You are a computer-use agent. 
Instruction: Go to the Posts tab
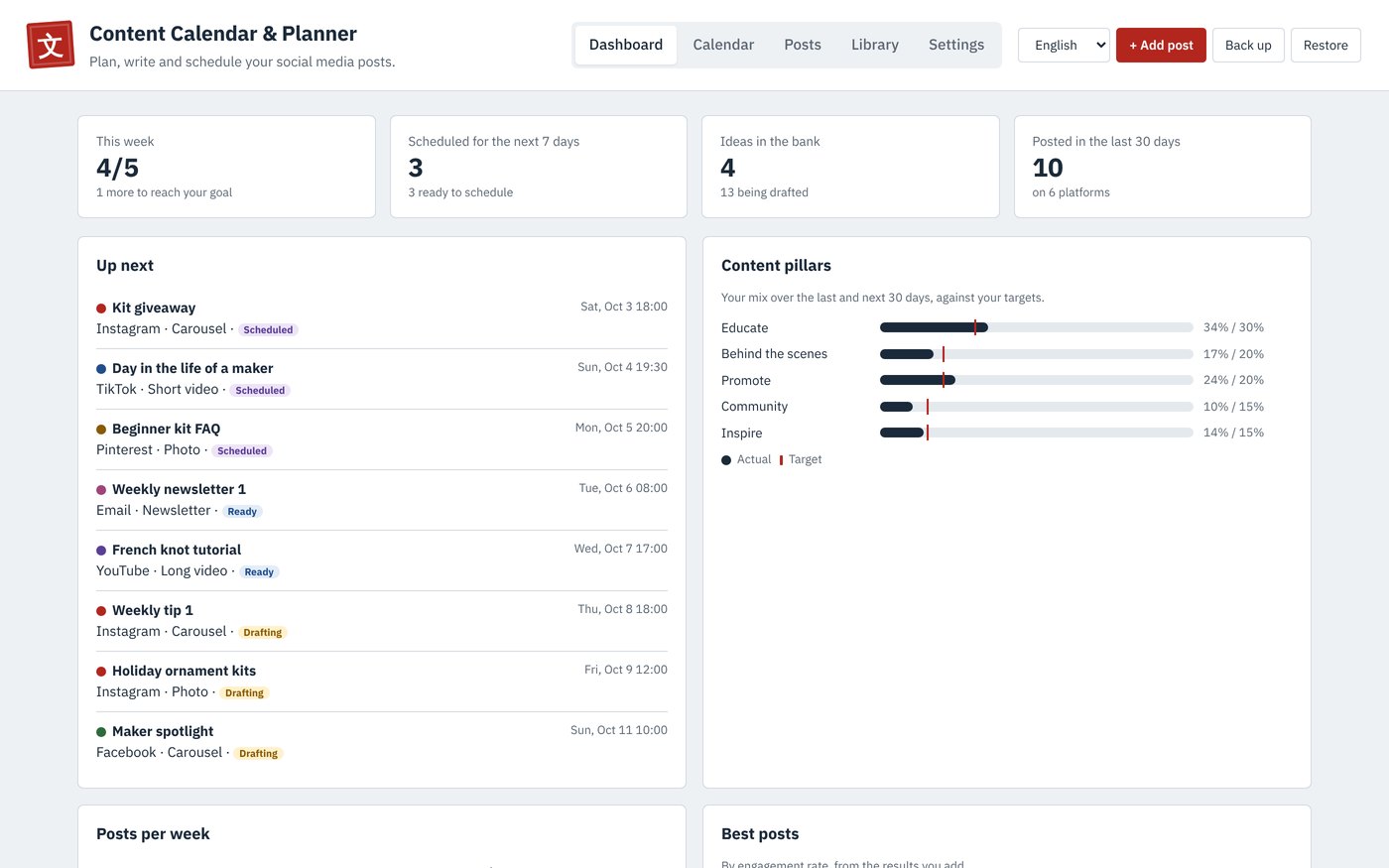(803, 45)
